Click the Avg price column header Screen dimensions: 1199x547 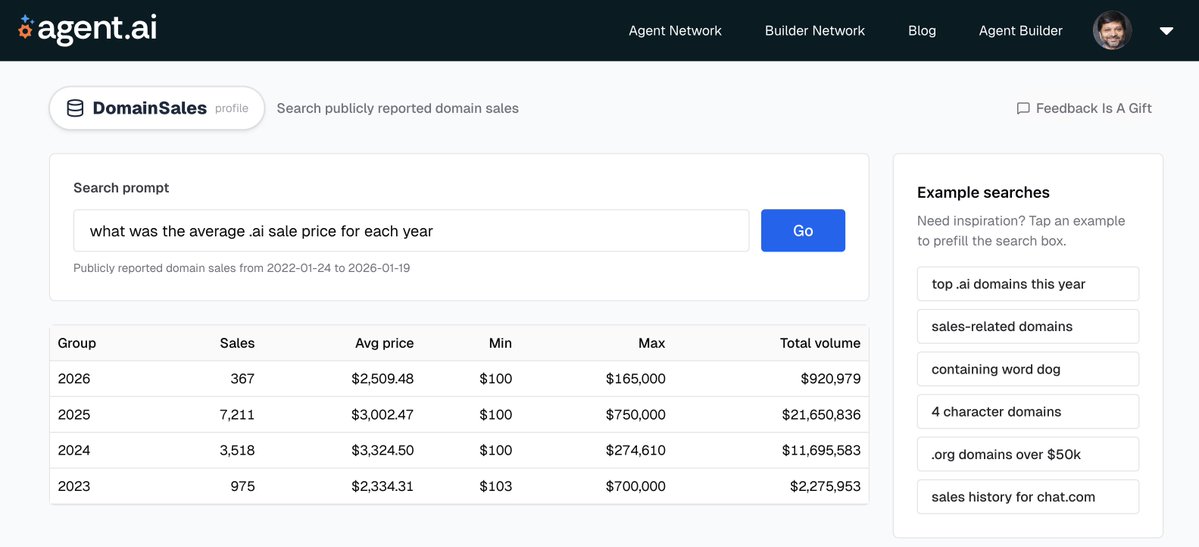click(385, 344)
